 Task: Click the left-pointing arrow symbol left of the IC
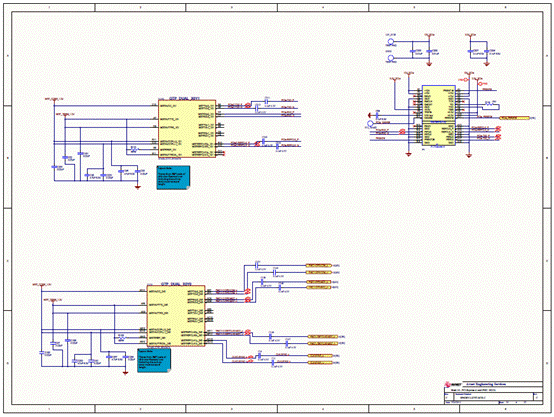pos(370,115)
